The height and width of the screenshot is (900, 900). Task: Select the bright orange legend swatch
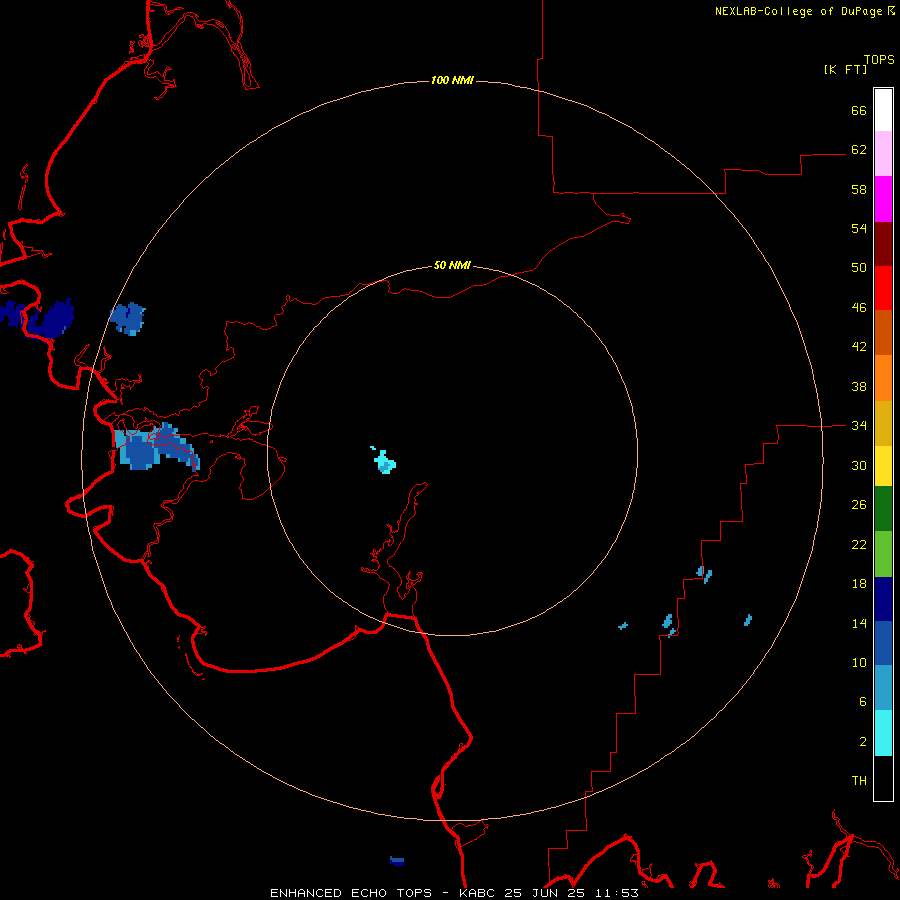coord(883,378)
